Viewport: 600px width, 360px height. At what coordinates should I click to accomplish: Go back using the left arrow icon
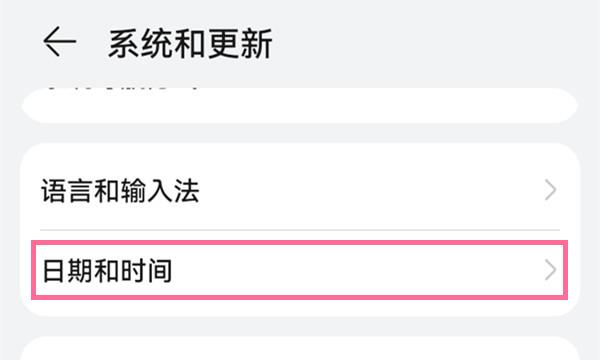tap(60, 41)
